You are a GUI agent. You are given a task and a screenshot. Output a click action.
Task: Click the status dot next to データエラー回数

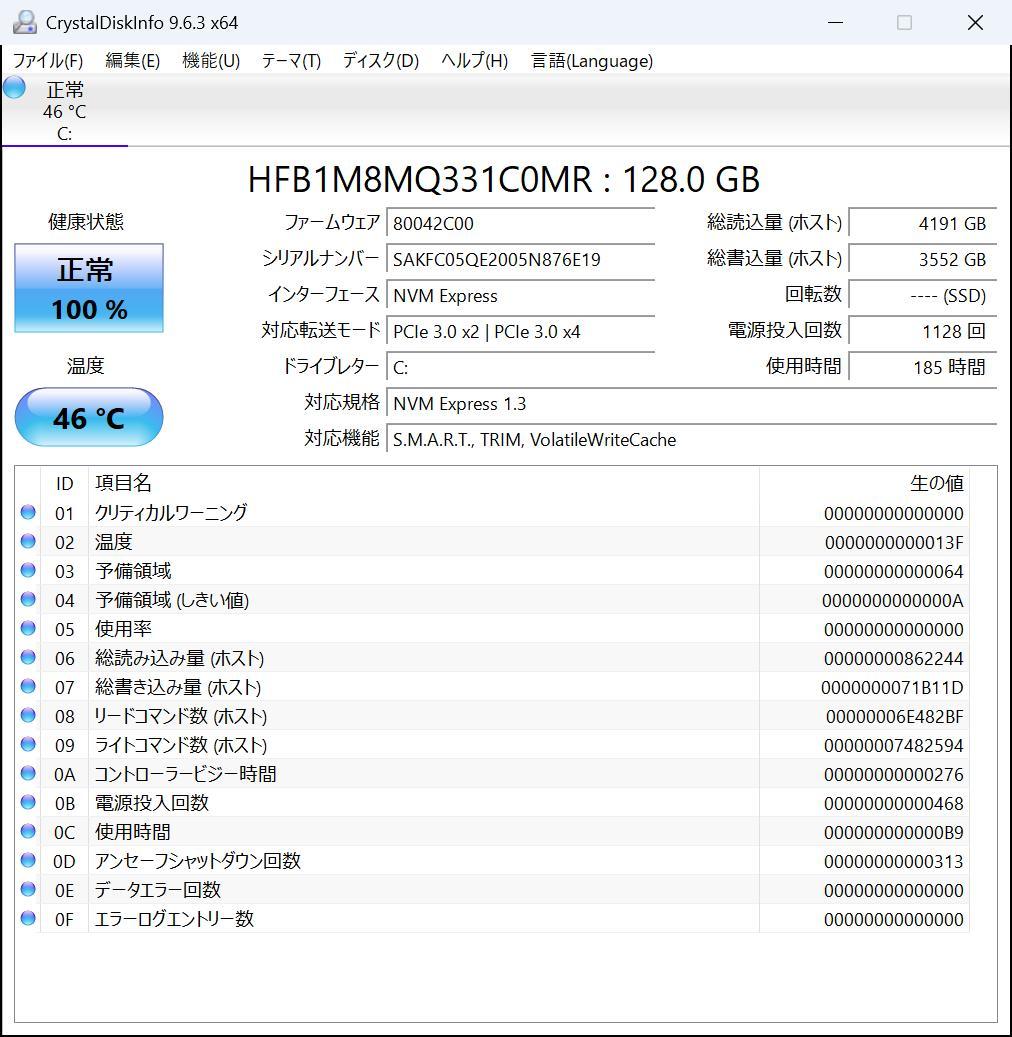coord(27,890)
